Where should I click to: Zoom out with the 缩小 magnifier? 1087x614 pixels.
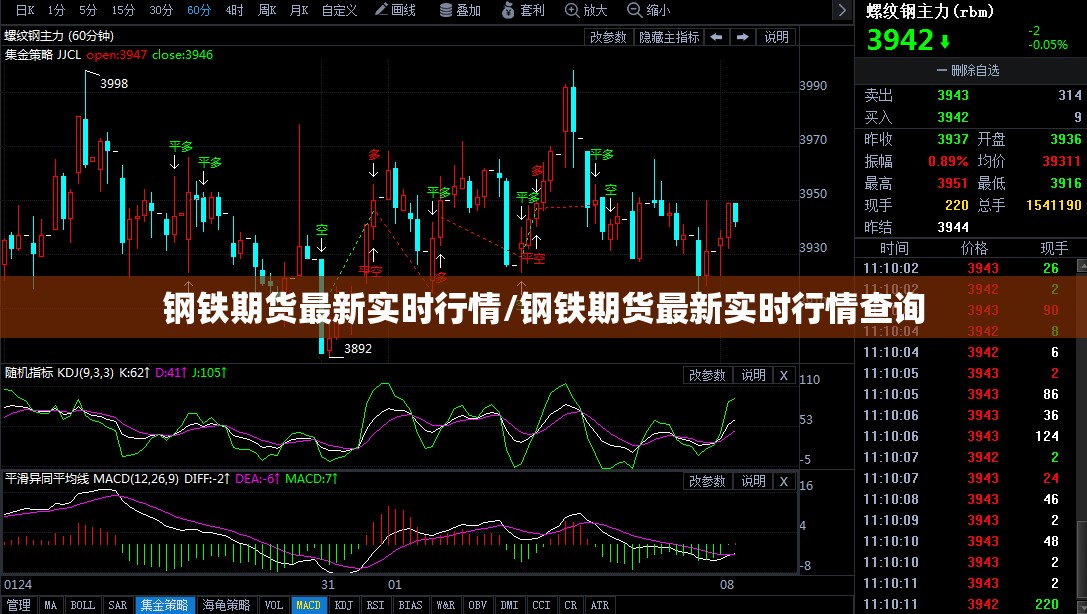click(x=649, y=10)
